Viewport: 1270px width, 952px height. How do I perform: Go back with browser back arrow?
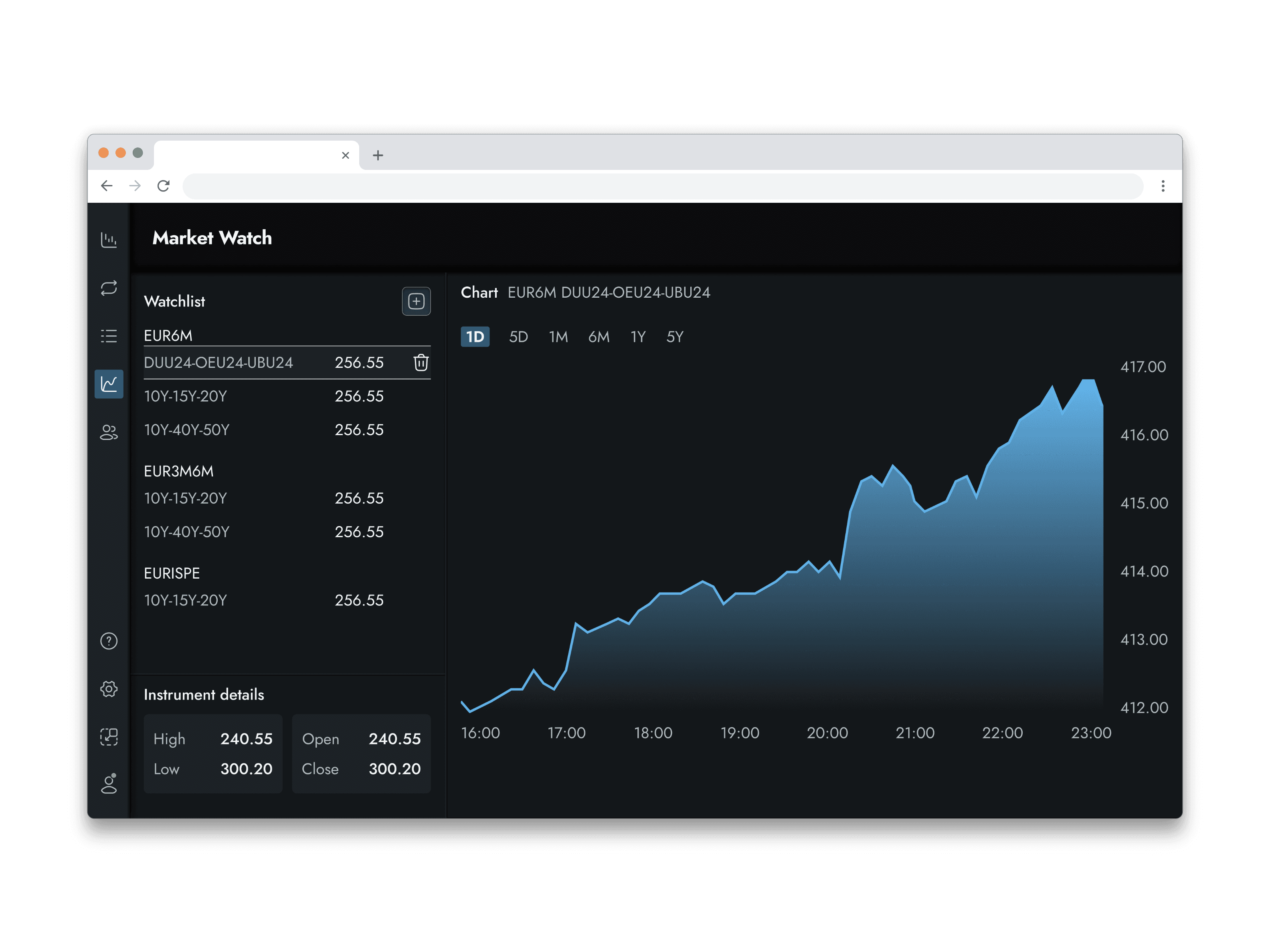click(x=107, y=186)
